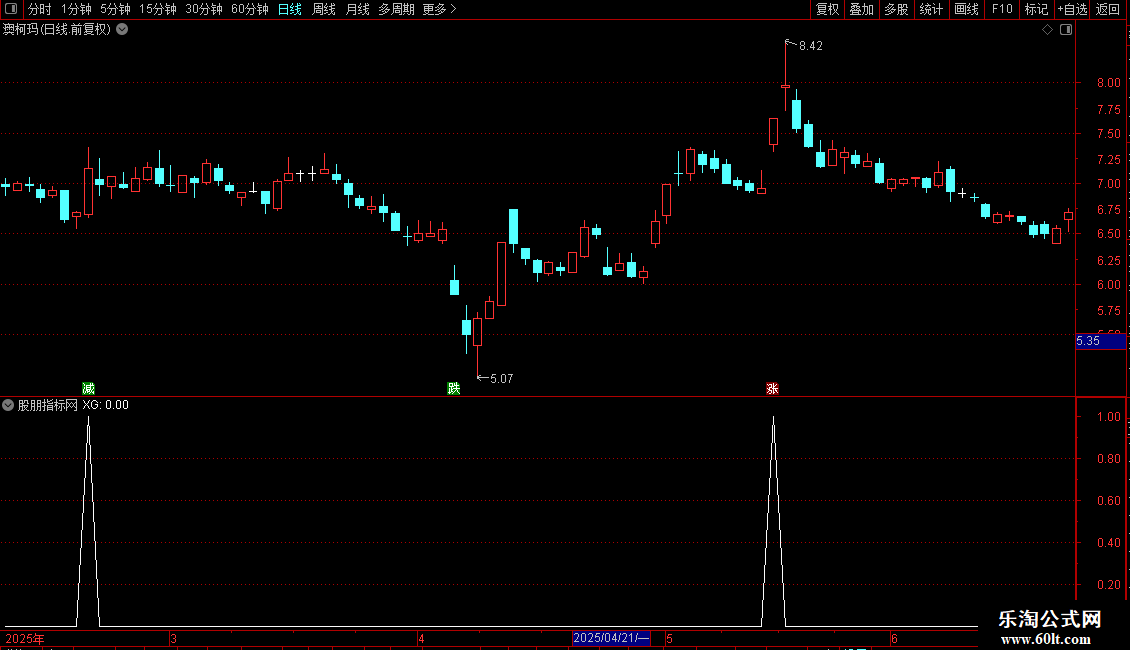Open the 多股 multi-stock view
The height and width of the screenshot is (650, 1130).
[896, 9]
